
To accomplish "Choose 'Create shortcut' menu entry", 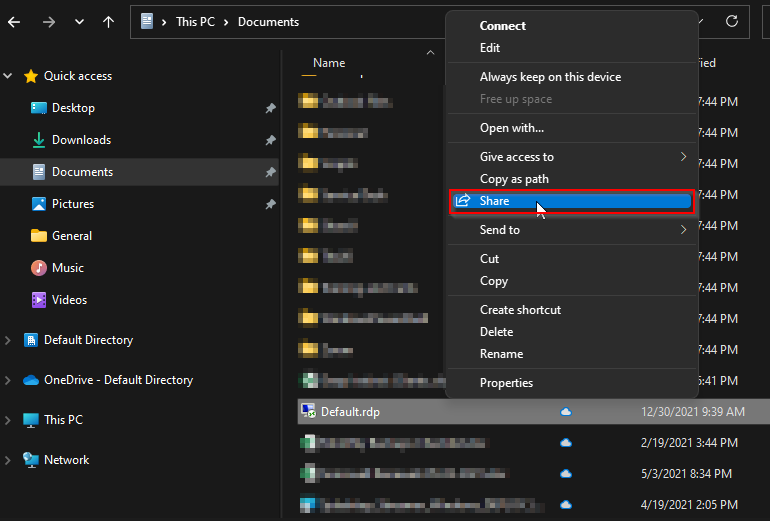I will (x=572, y=310).
